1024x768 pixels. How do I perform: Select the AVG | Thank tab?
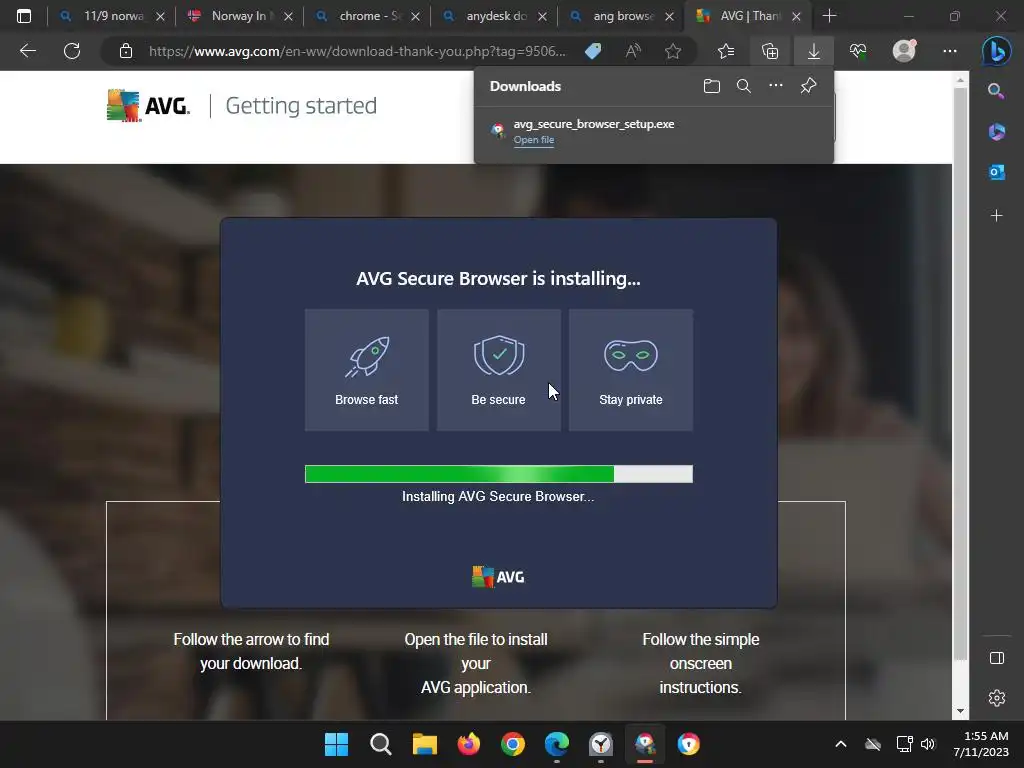coord(748,16)
